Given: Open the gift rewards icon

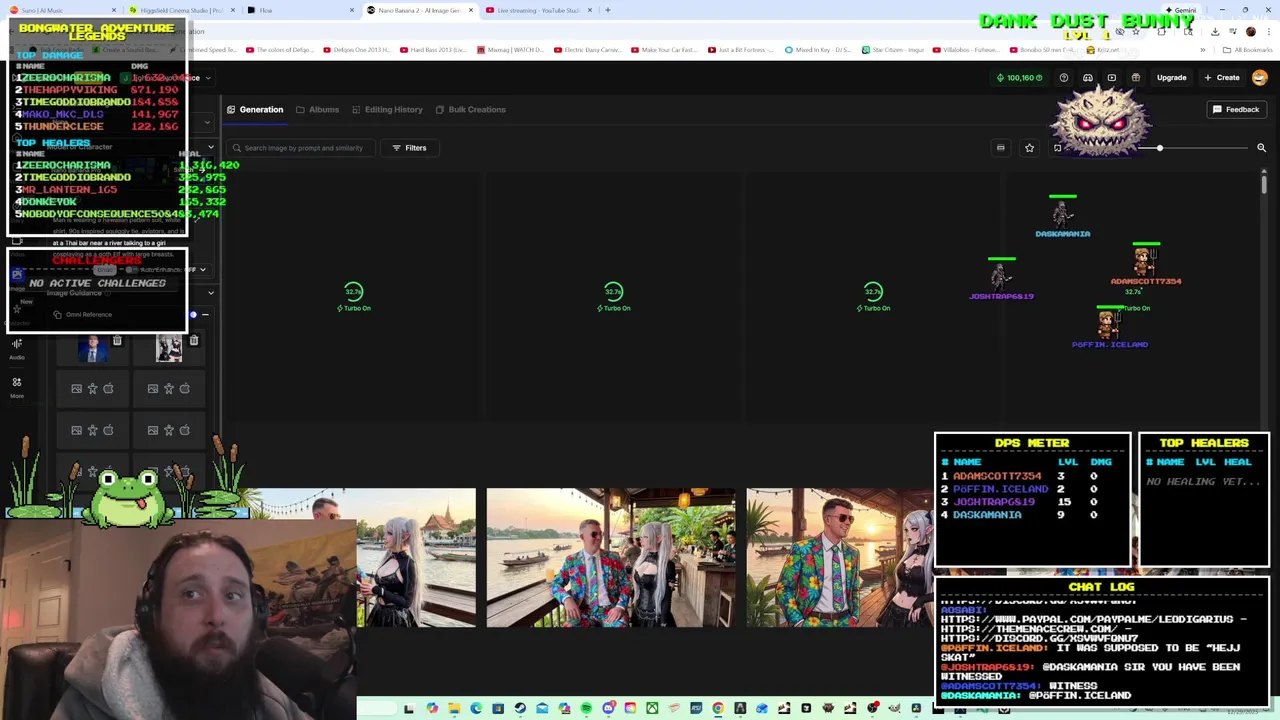Looking at the screenshot, I should click(1136, 77).
